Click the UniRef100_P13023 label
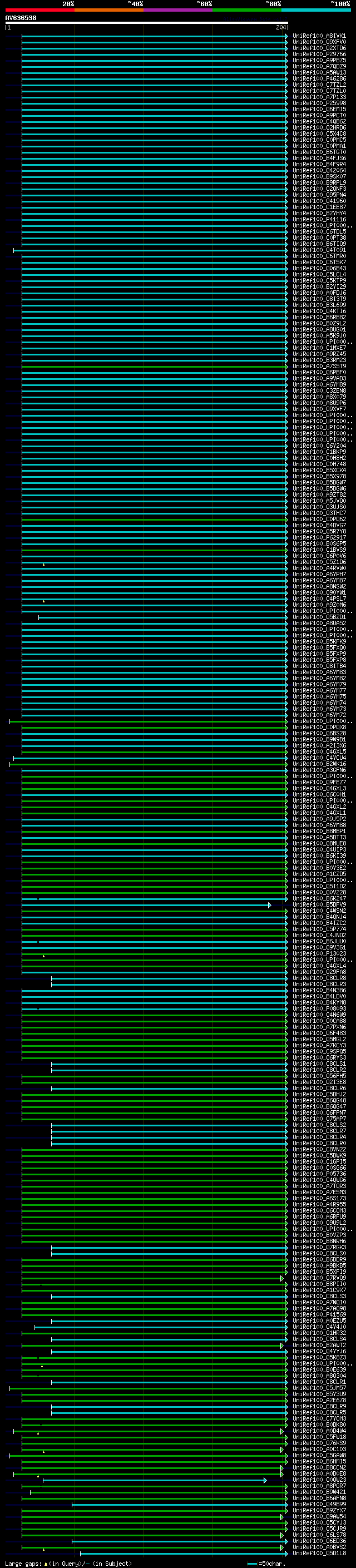The width and height of the screenshot is (356, 1568). coord(319,953)
